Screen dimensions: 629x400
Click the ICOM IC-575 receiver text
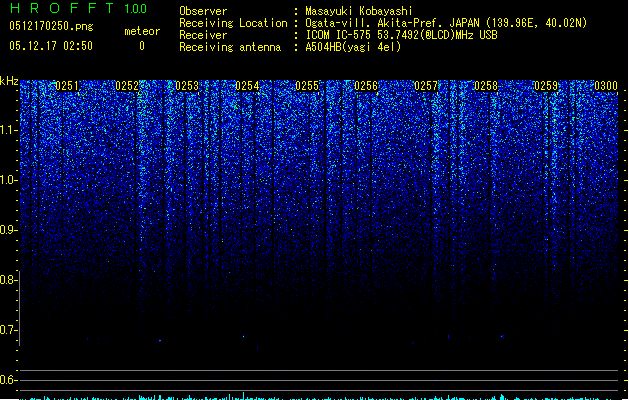[401, 35]
